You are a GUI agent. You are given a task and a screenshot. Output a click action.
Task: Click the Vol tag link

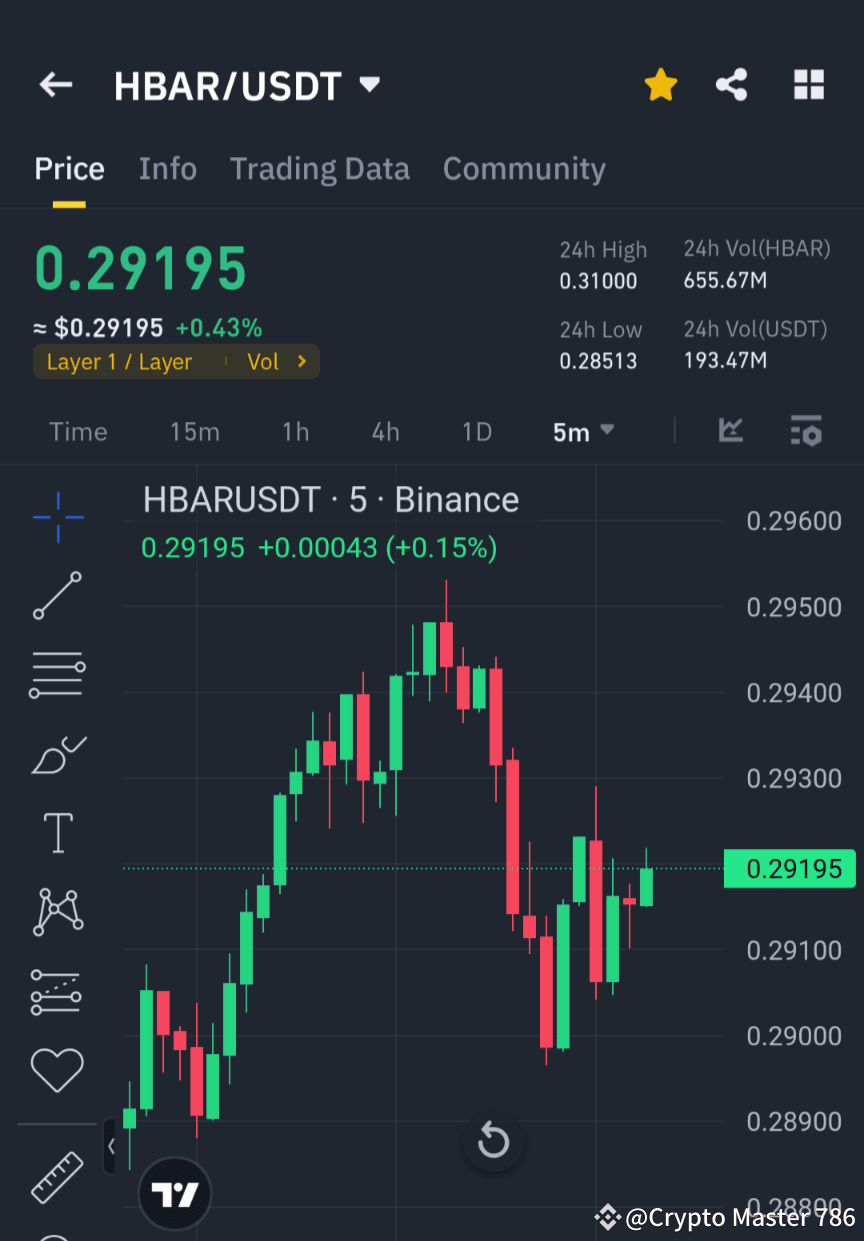[266, 362]
